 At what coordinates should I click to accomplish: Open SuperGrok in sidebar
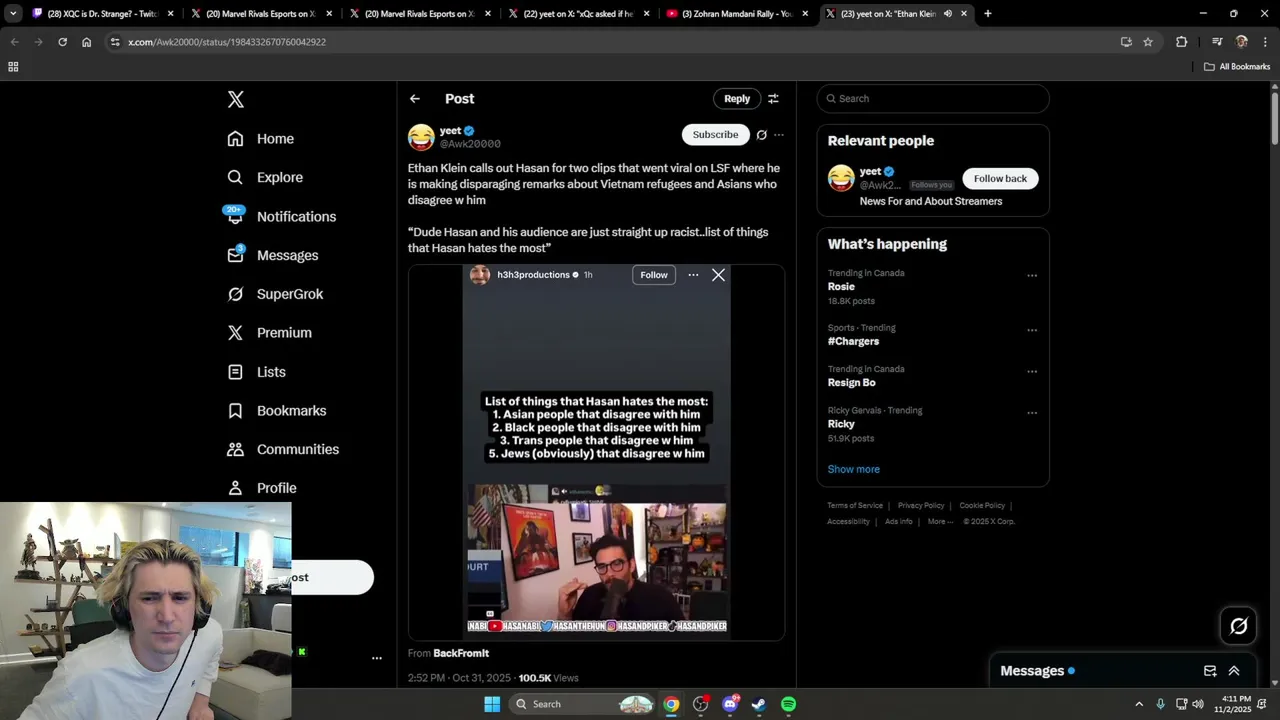pos(276,294)
